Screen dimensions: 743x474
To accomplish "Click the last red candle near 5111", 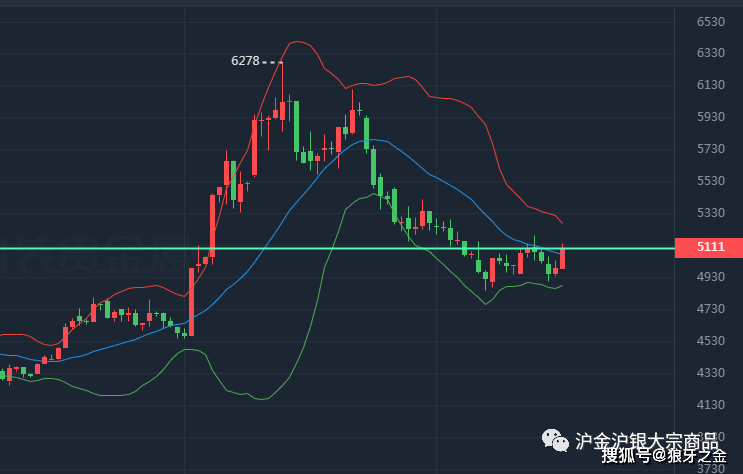I will (x=562, y=258).
